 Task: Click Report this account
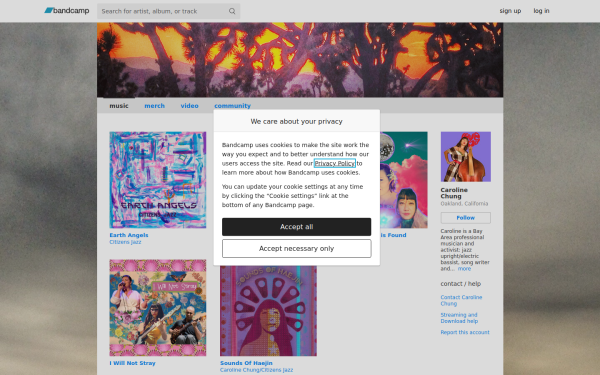pos(465,332)
